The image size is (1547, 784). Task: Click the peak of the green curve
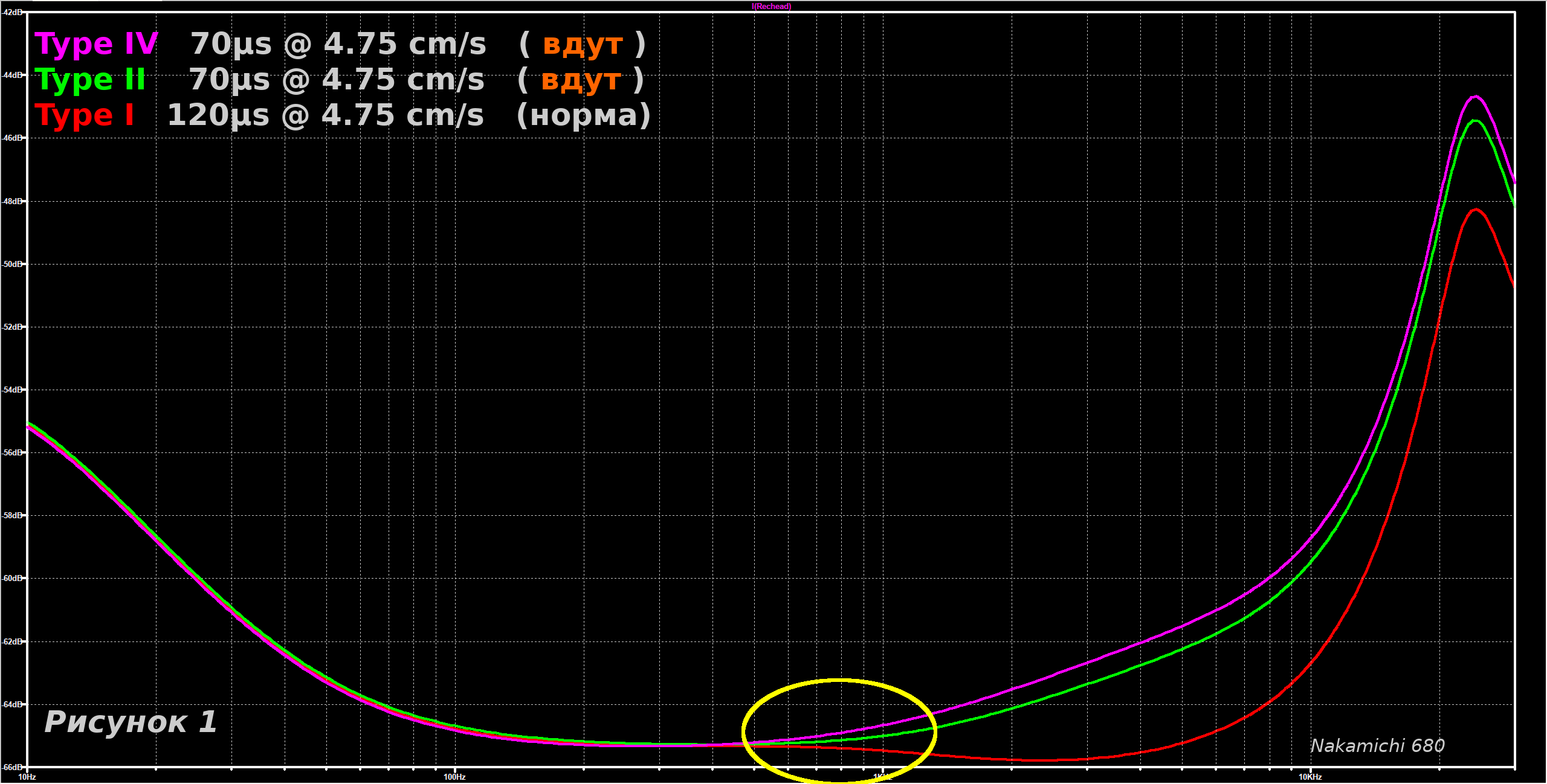[1476, 121]
